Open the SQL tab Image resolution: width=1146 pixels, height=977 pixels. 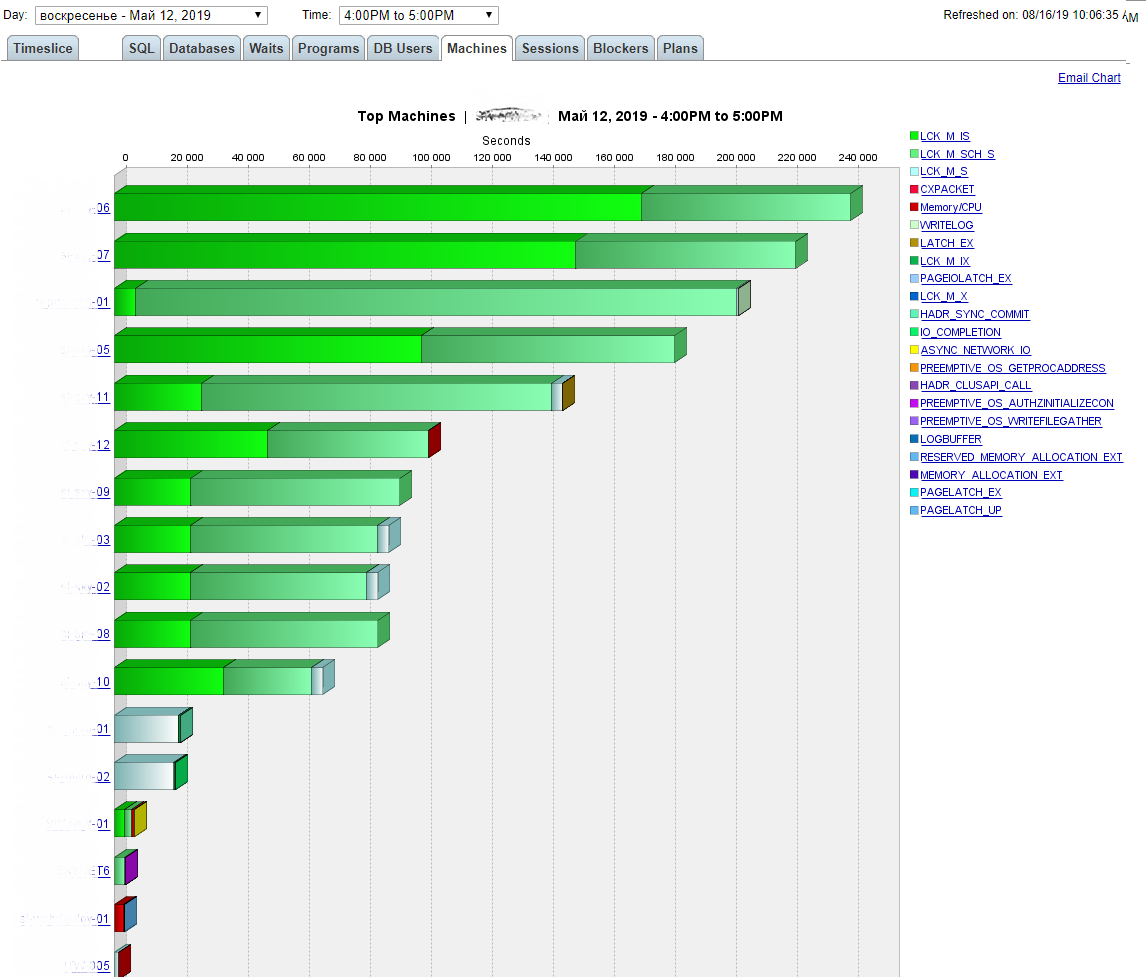click(142, 48)
